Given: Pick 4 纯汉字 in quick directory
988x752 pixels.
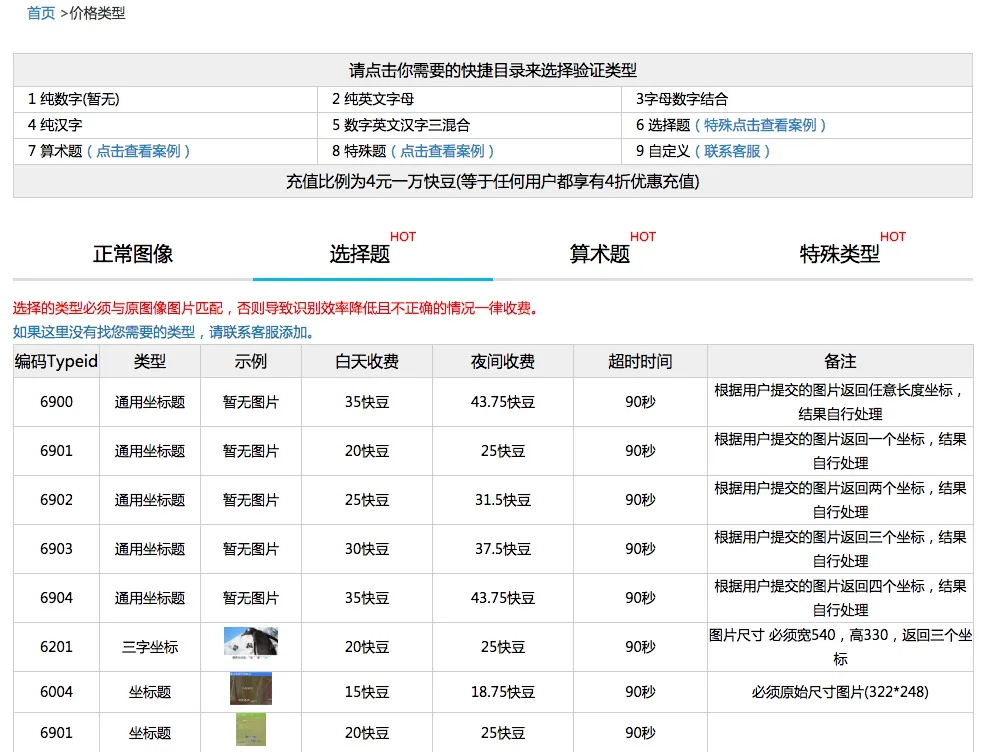Looking at the screenshot, I should pos(55,125).
